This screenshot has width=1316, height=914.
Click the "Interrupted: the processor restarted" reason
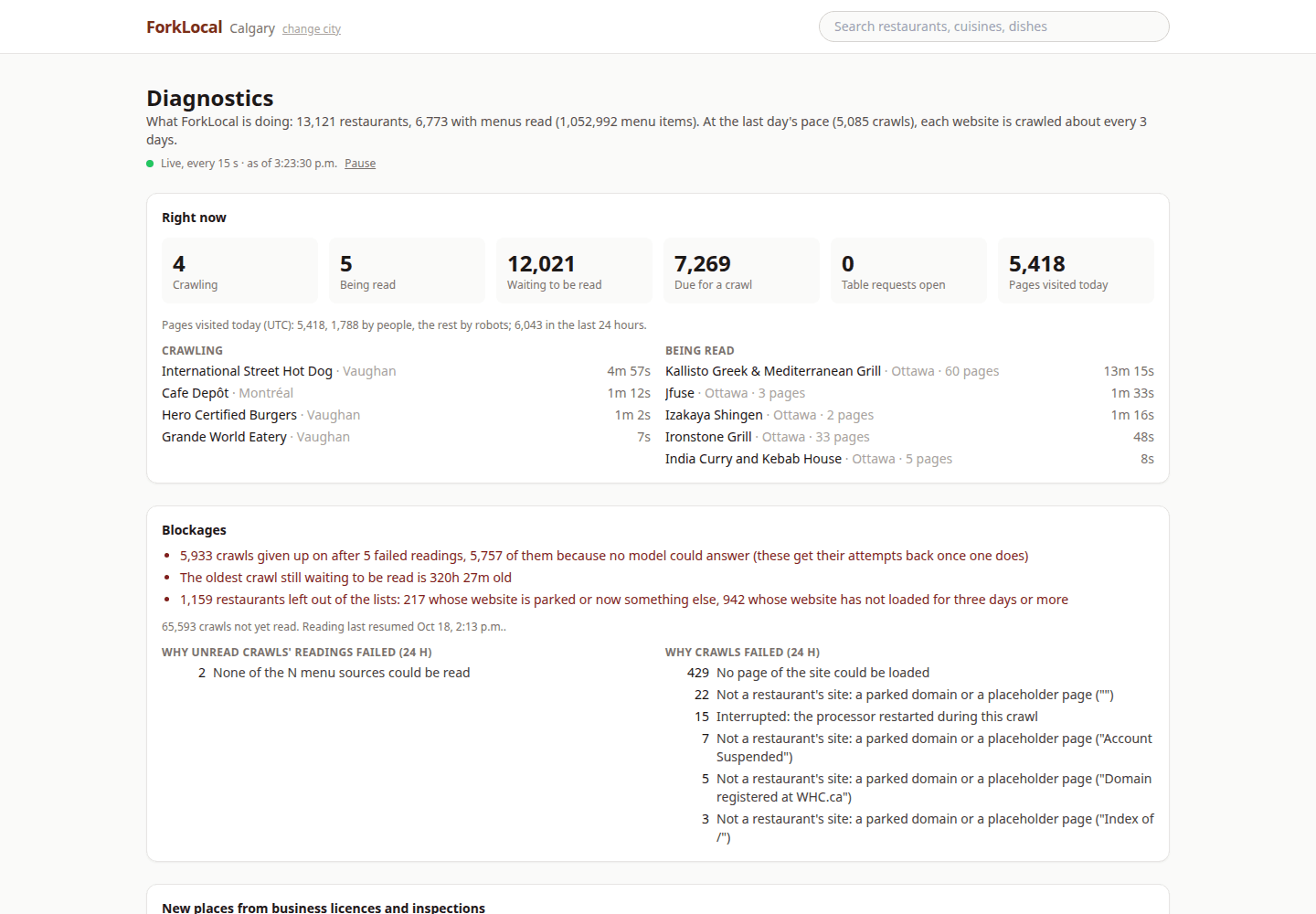click(877, 717)
